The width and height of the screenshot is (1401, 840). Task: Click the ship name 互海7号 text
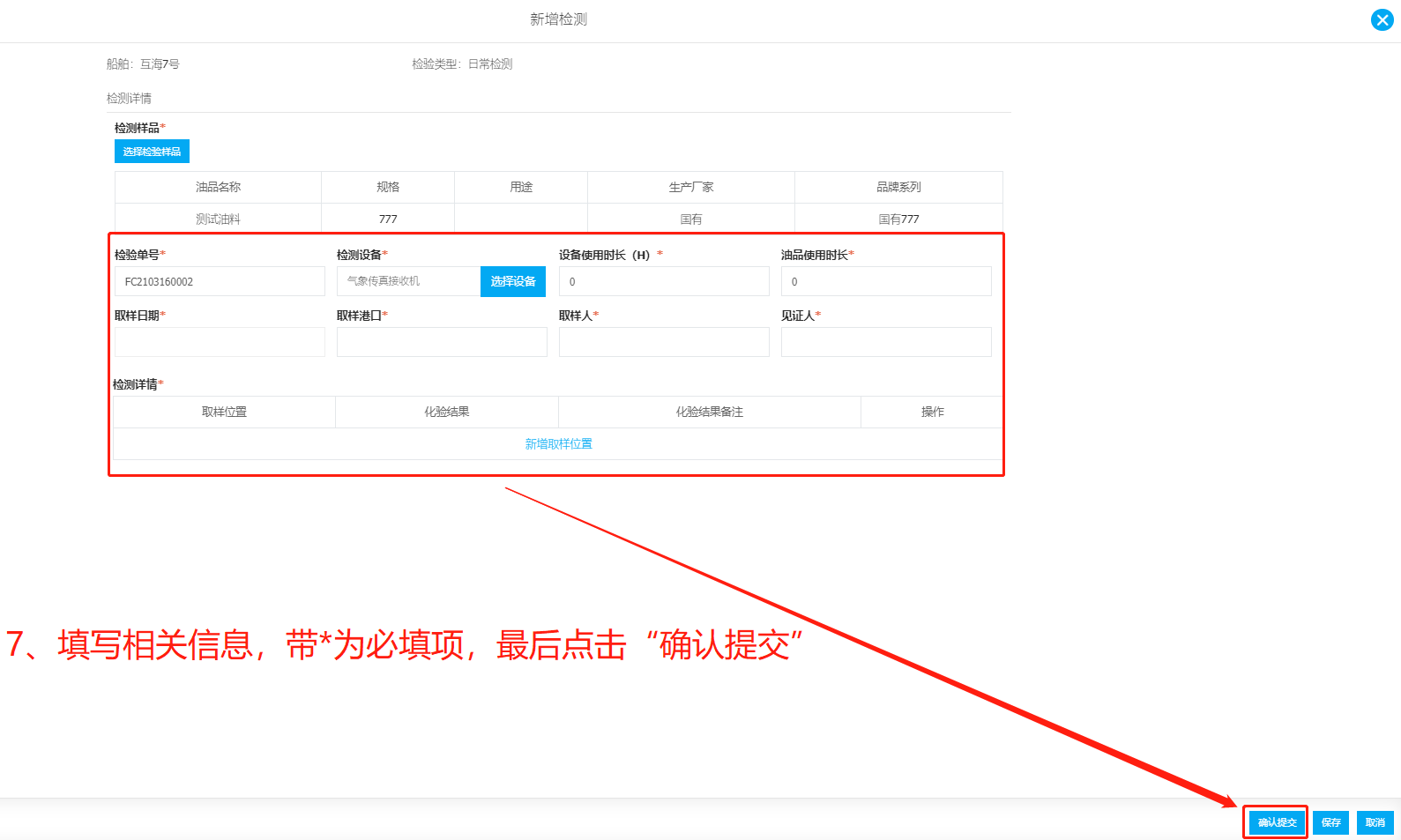click(160, 64)
